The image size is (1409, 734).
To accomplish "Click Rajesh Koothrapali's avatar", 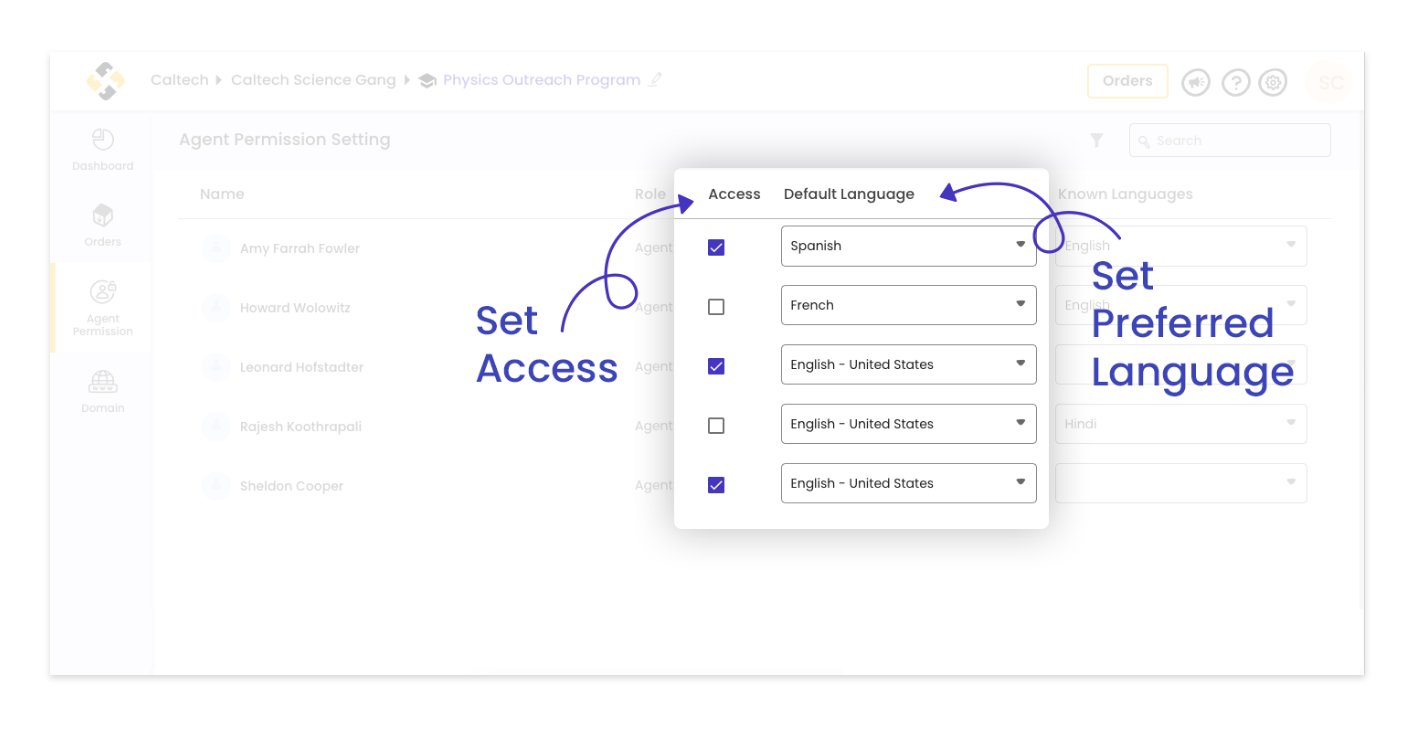I will coord(216,426).
